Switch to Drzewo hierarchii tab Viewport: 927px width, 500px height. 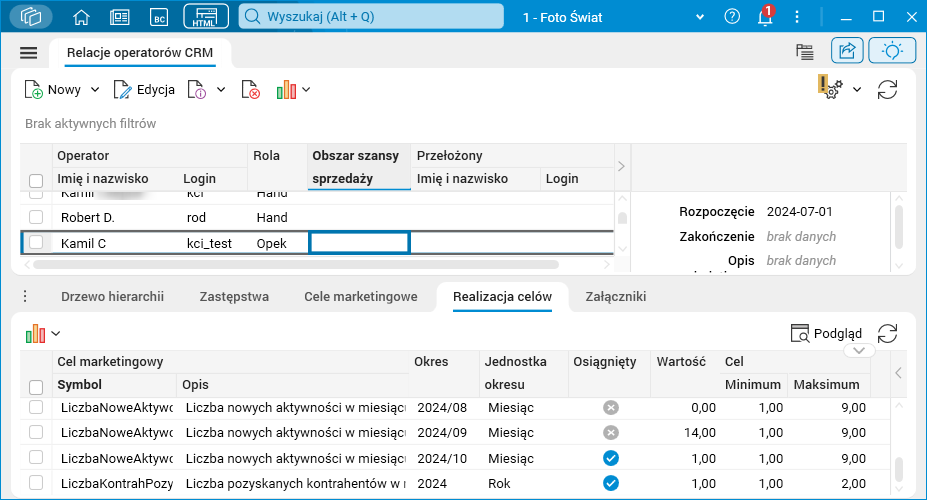click(x=112, y=297)
